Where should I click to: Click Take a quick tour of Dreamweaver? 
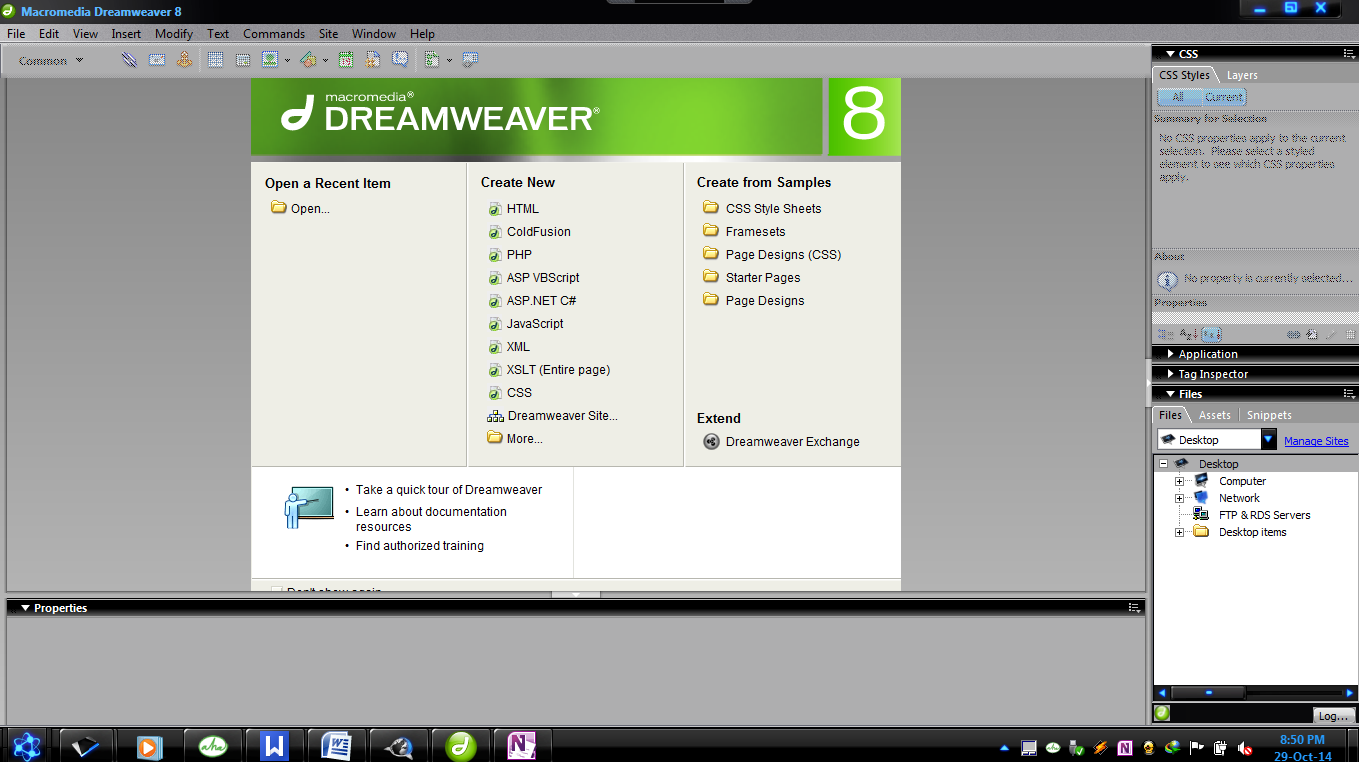click(x=449, y=490)
